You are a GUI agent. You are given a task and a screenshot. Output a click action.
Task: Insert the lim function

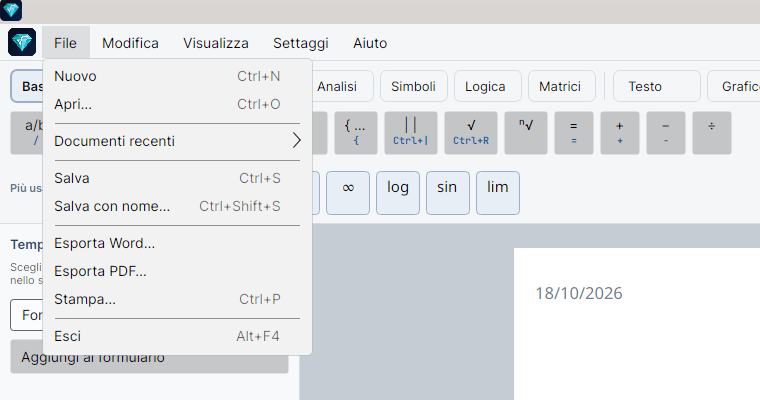(x=498, y=192)
